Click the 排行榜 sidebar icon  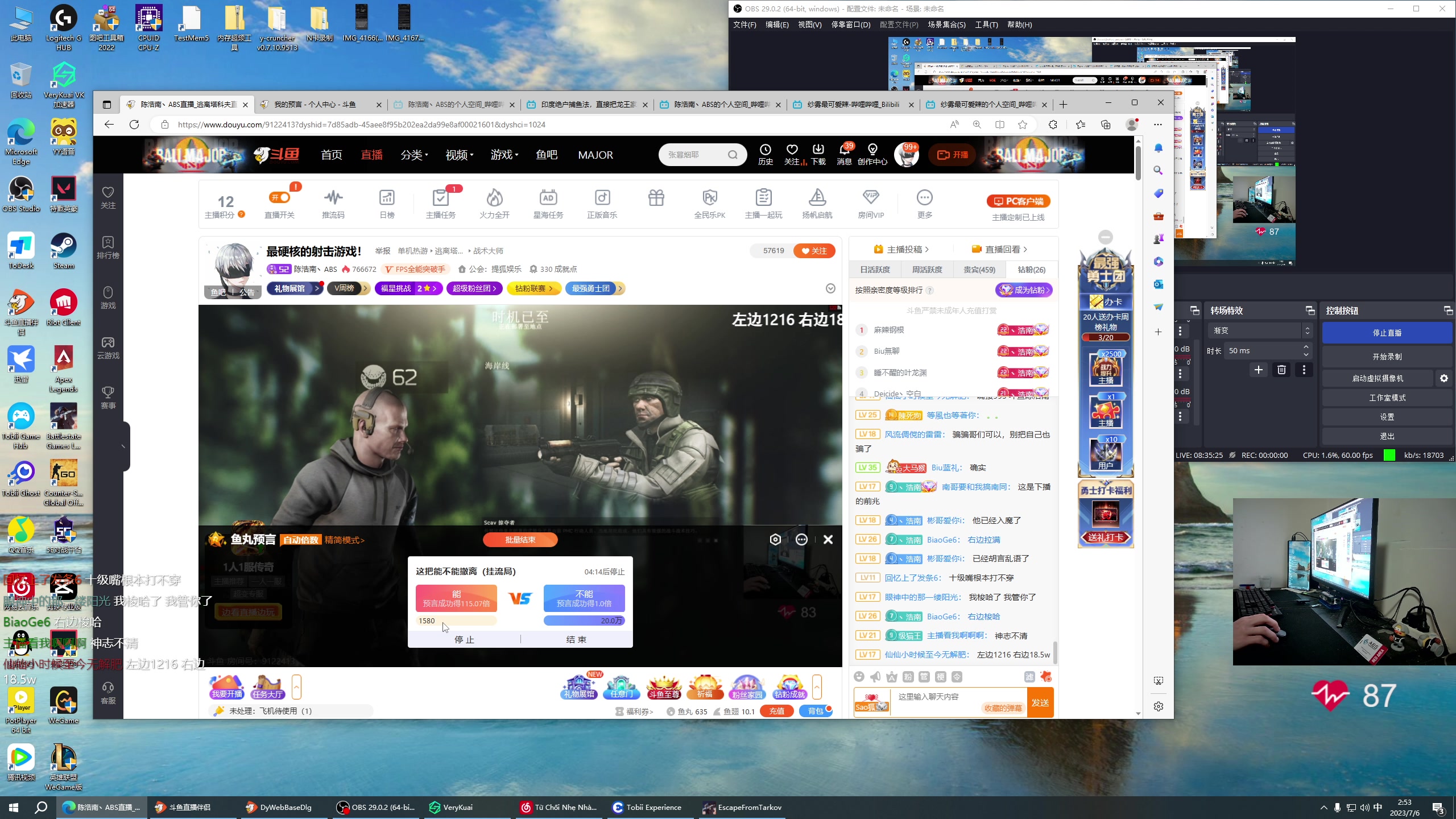(x=108, y=247)
